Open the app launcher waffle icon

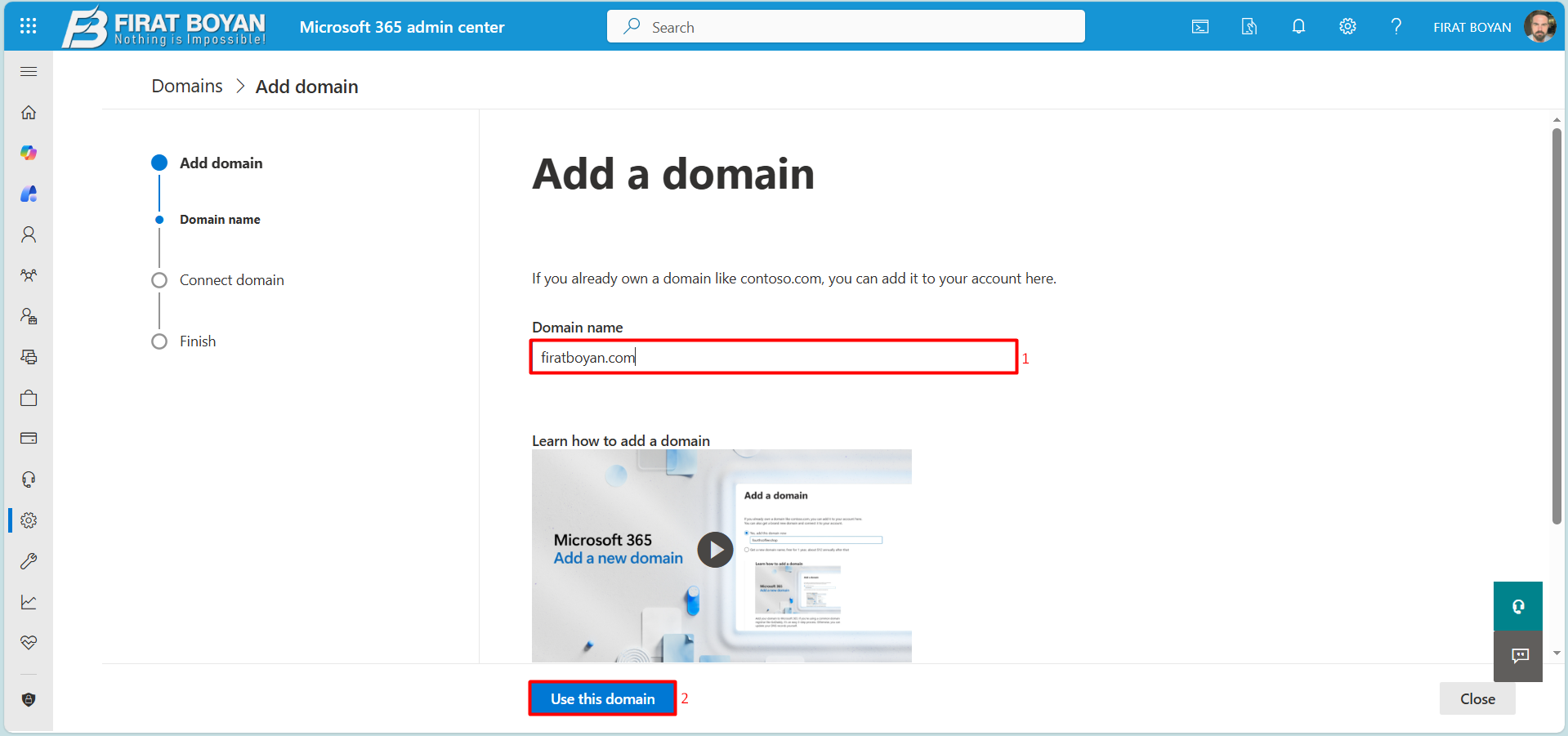tap(28, 26)
